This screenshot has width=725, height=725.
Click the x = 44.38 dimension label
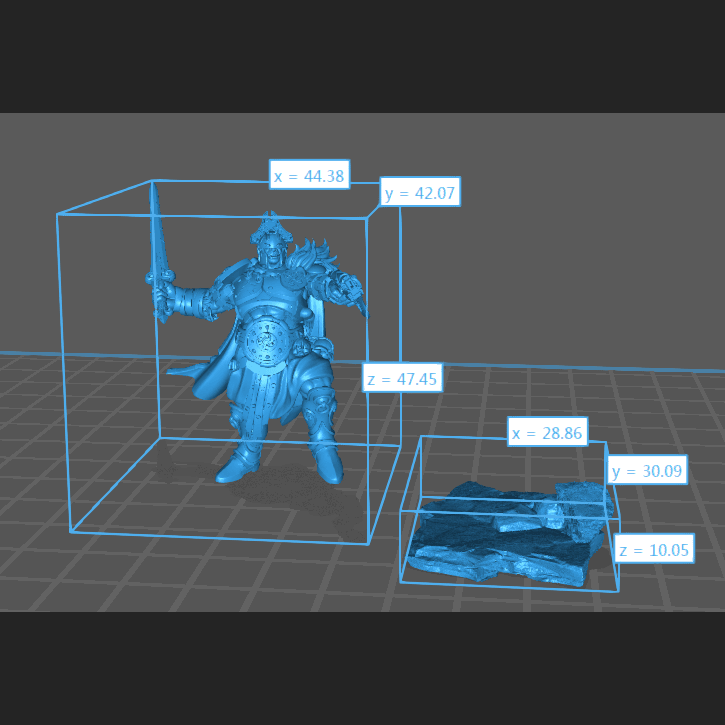[x=309, y=176]
